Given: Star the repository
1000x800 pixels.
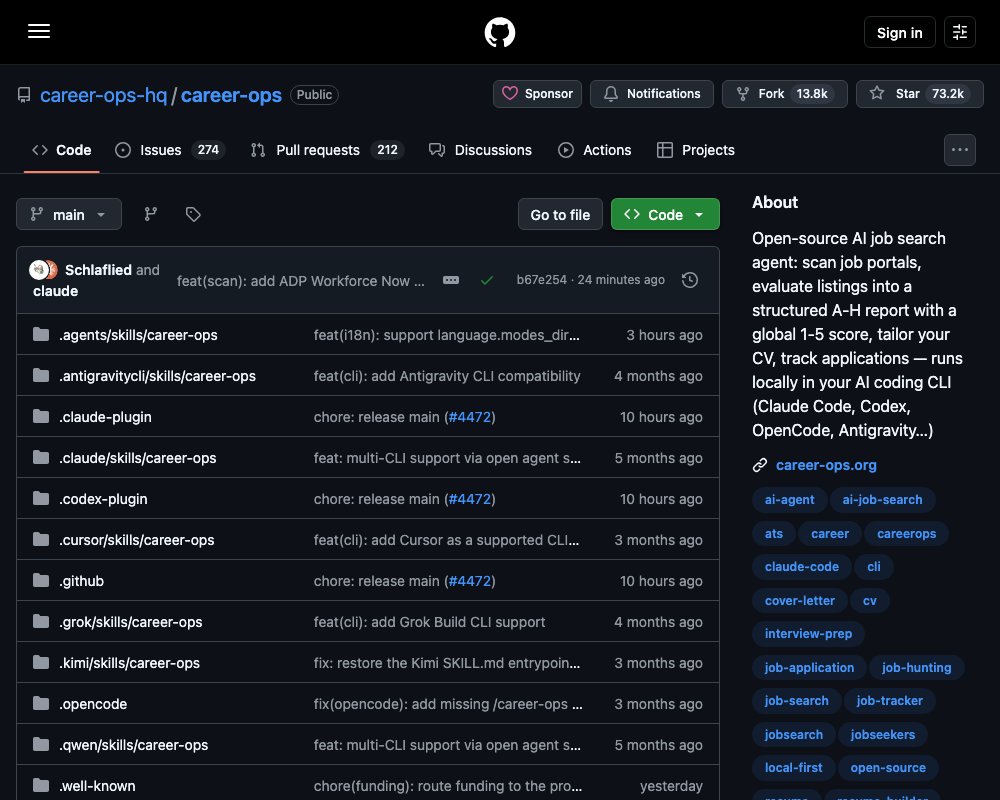Looking at the screenshot, I should click(x=919, y=94).
